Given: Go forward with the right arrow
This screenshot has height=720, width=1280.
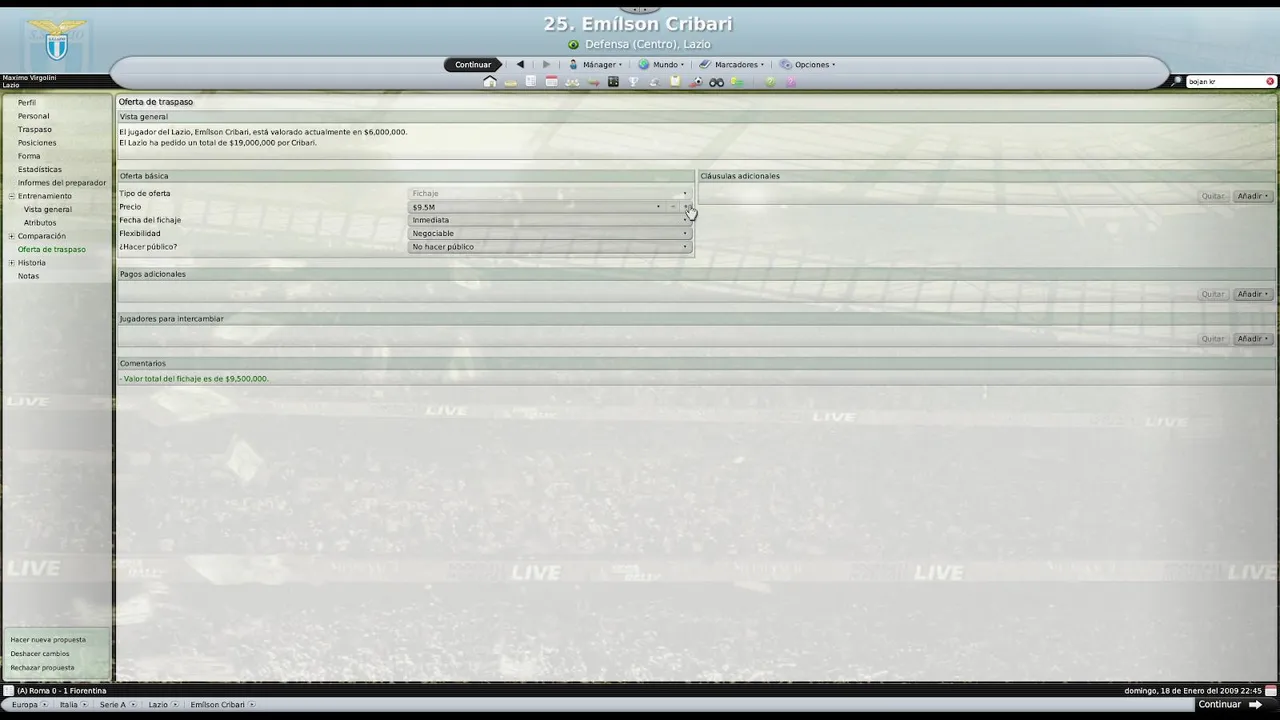Looking at the screenshot, I should pos(546,64).
